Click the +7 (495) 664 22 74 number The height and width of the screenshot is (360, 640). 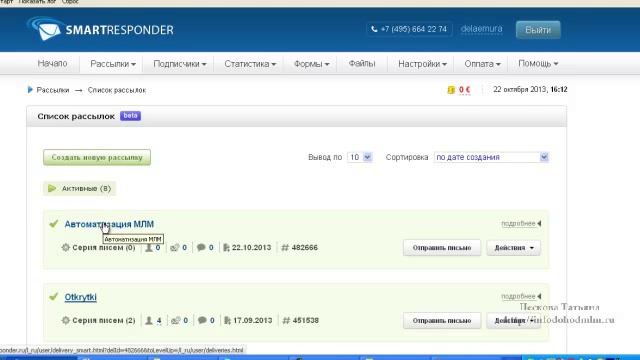click(413, 29)
